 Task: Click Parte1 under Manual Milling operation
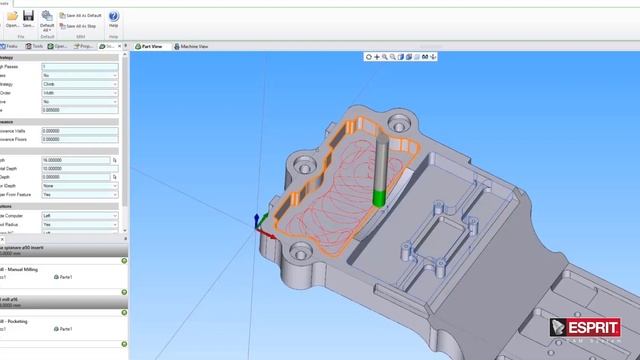point(63,277)
